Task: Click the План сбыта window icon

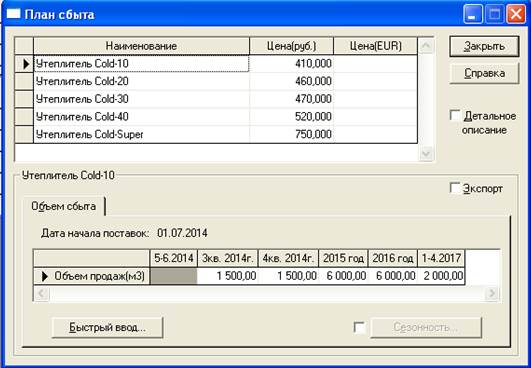Action: tap(14, 14)
